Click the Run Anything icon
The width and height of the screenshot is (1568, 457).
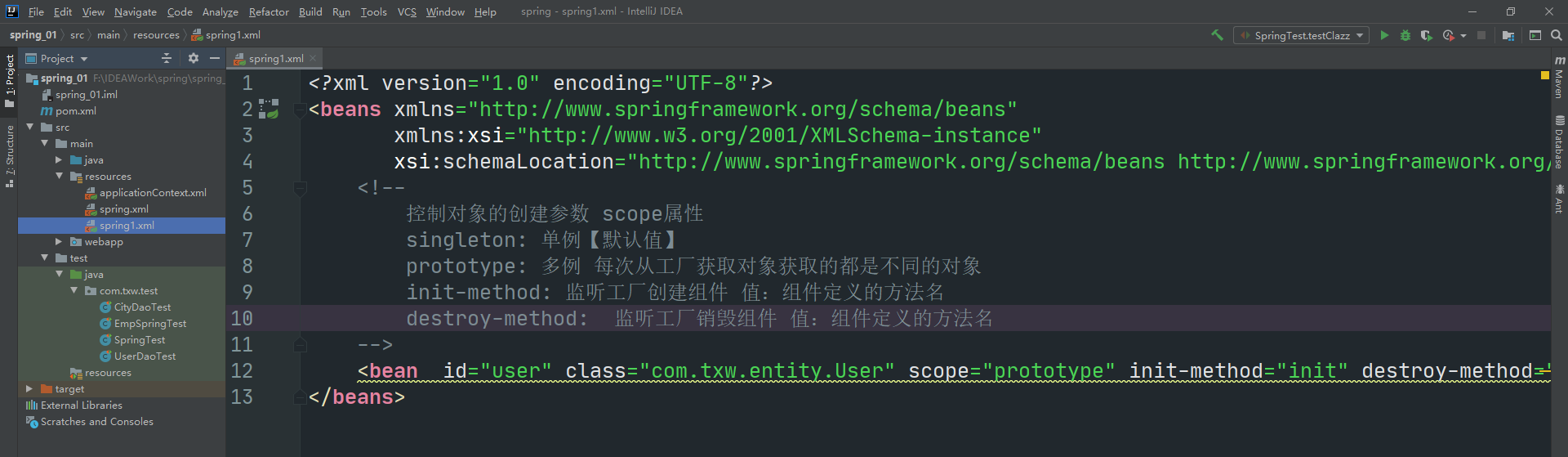(1535, 35)
